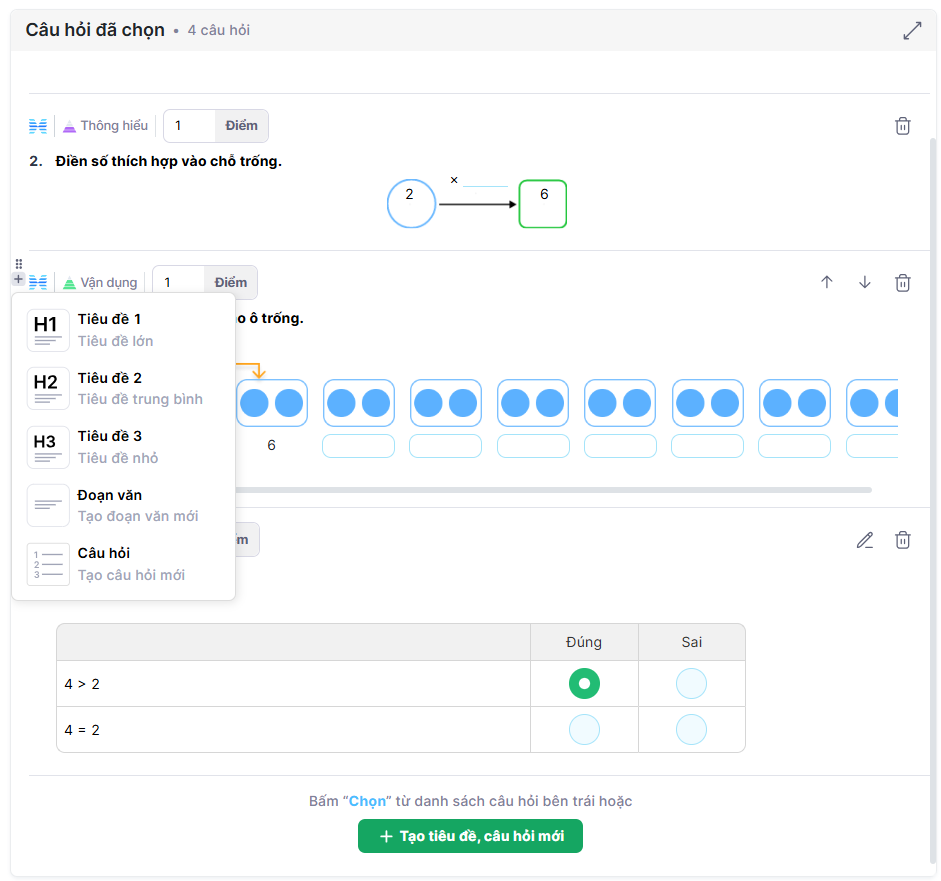Move the Vận dụng question up
941x881 pixels.
point(826,283)
